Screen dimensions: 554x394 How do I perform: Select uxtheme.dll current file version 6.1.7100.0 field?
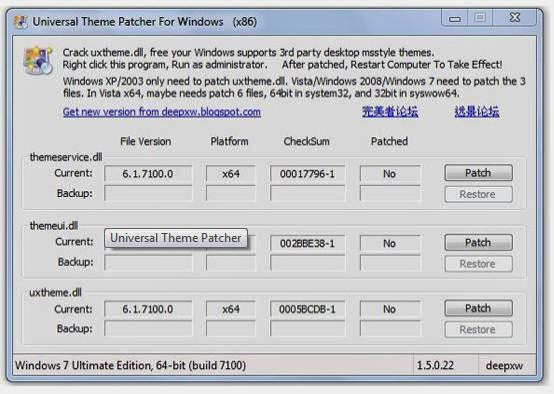(x=148, y=309)
